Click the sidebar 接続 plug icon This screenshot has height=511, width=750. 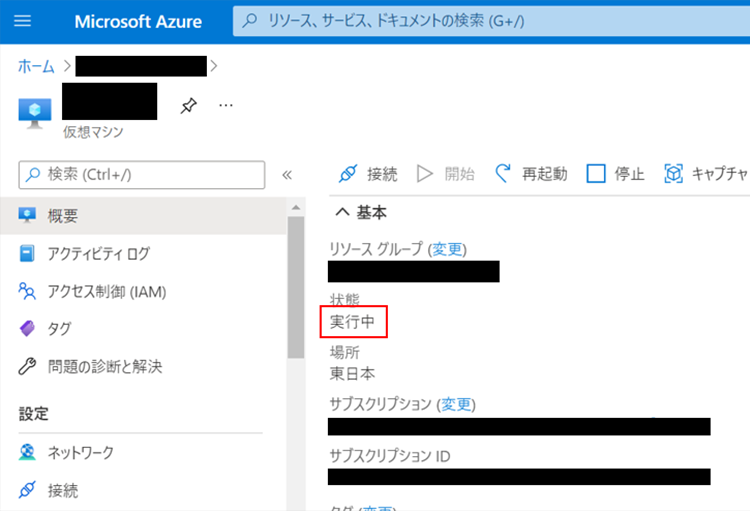27,489
